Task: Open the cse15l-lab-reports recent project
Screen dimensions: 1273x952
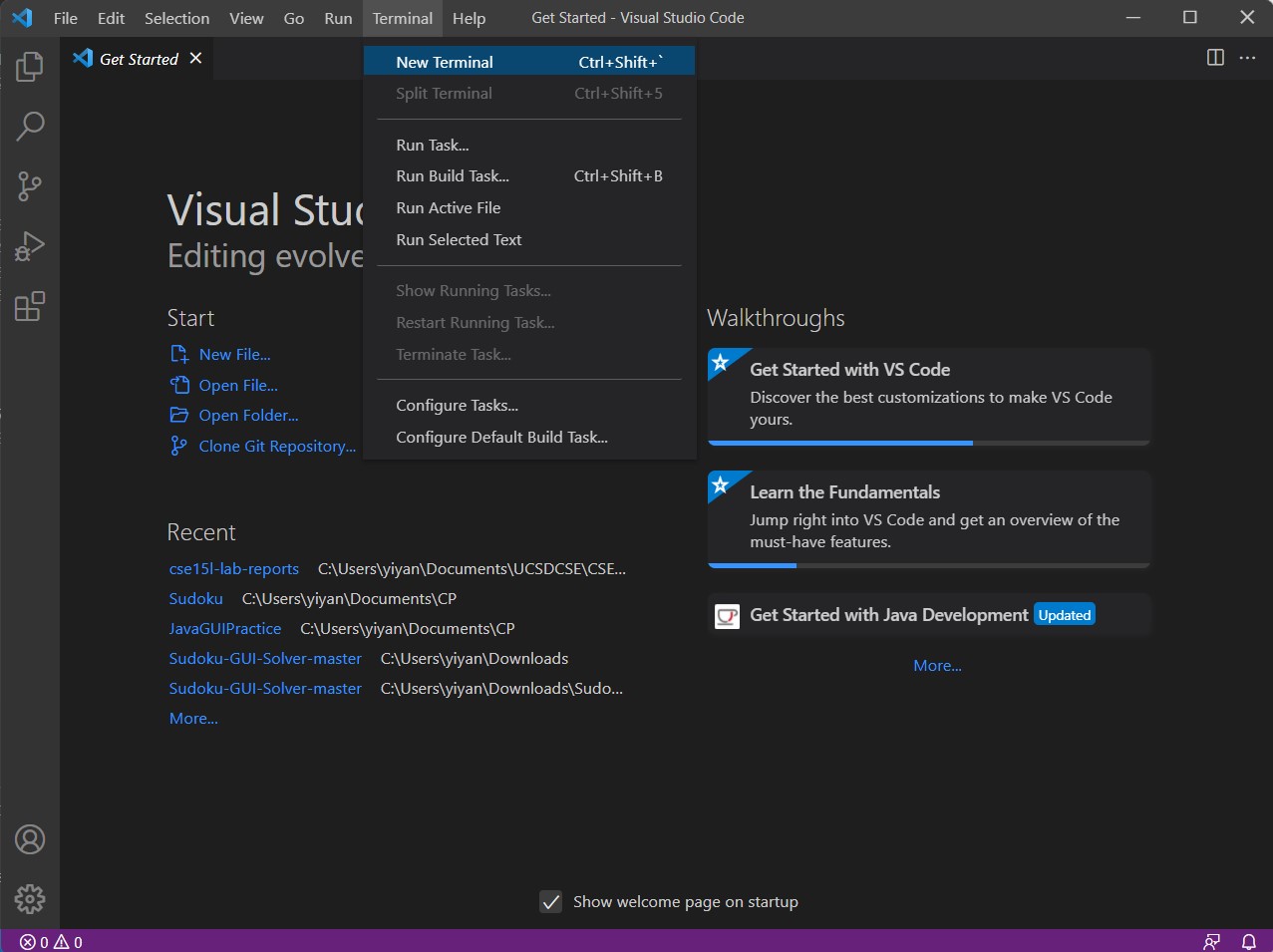Action: coord(234,569)
